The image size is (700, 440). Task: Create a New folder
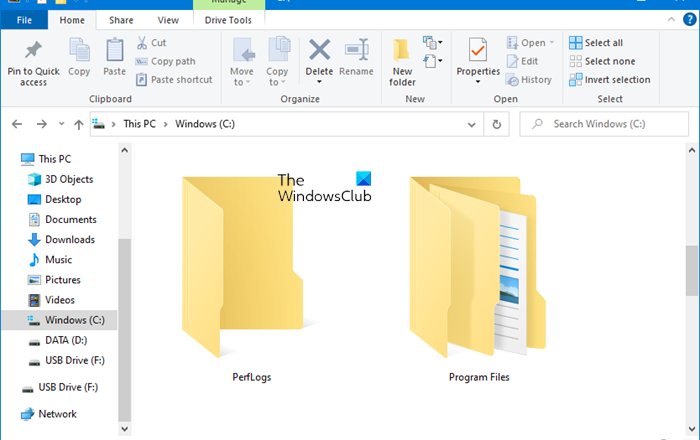pos(402,62)
